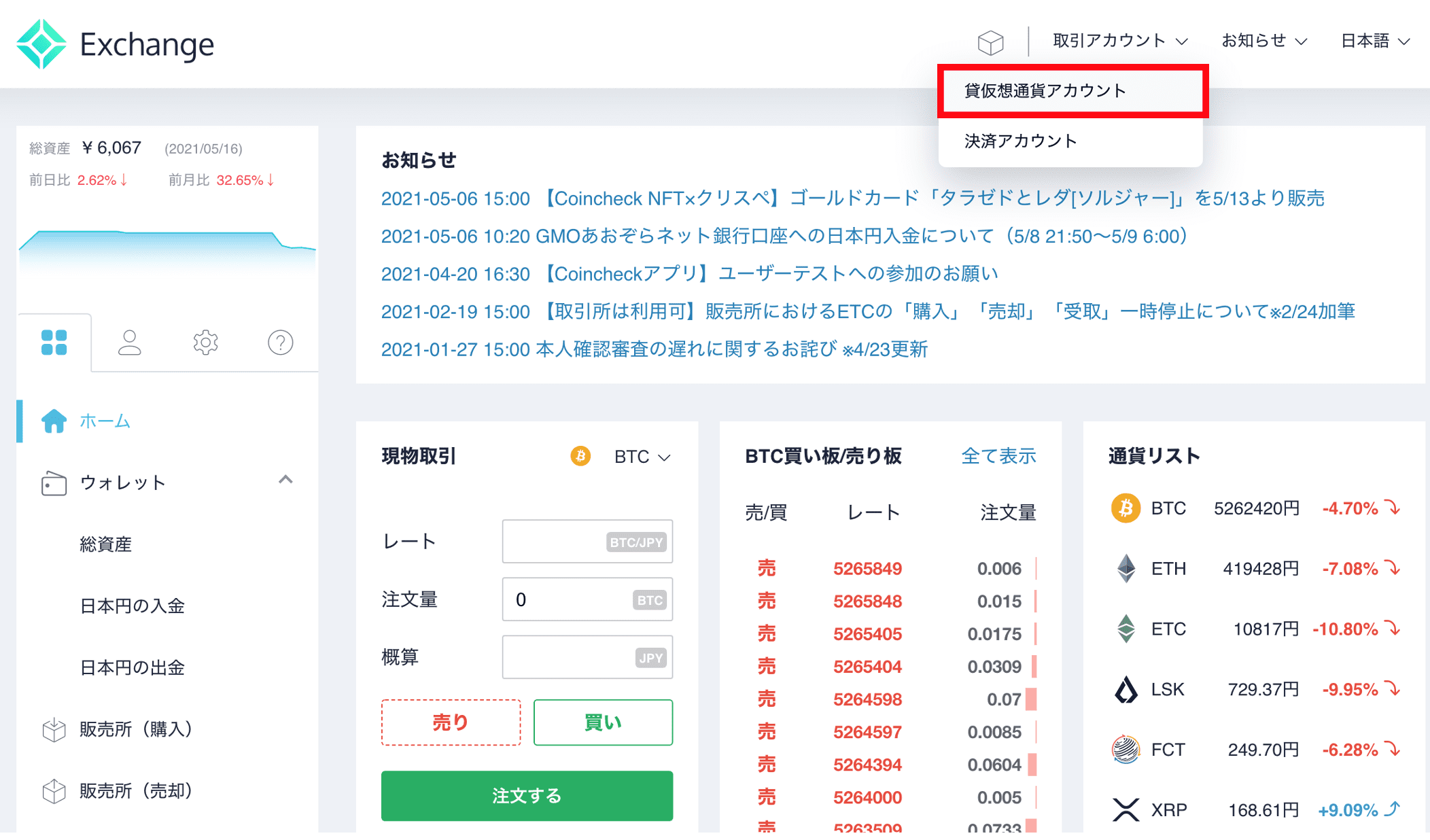Open the BTC currency selector dropdown
1430x840 pixels.
(640, 456)
